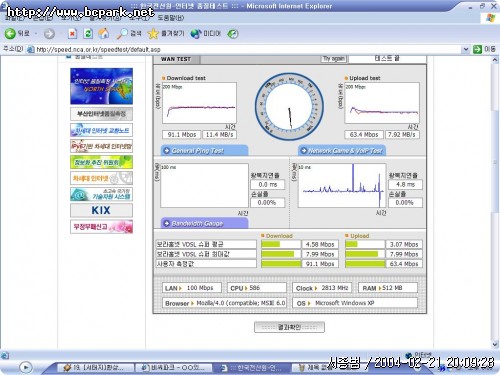
Task: Select the 63.4 Mbps upload value
Action: click(364, 135)
